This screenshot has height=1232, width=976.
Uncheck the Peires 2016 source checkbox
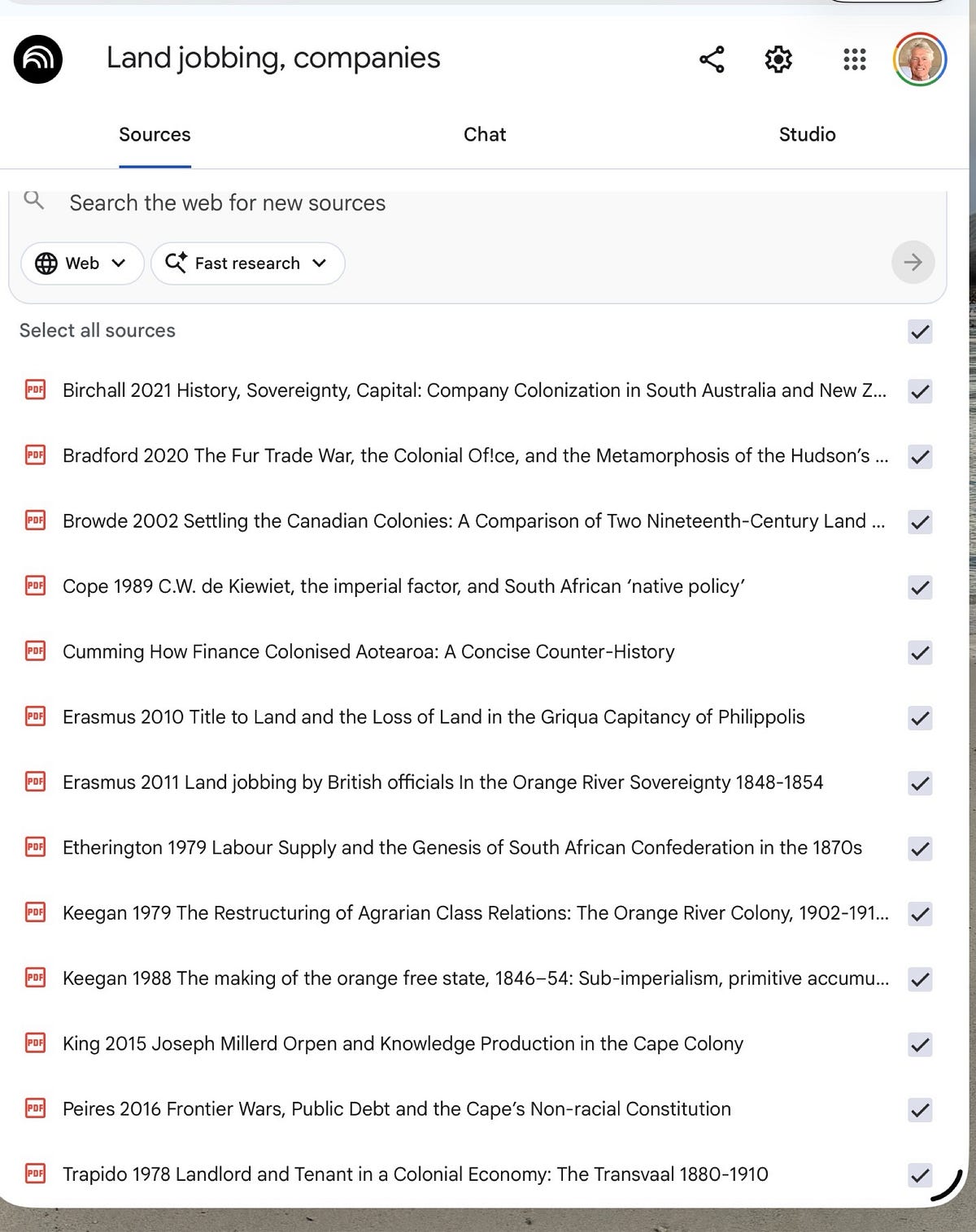(920, 1110)
